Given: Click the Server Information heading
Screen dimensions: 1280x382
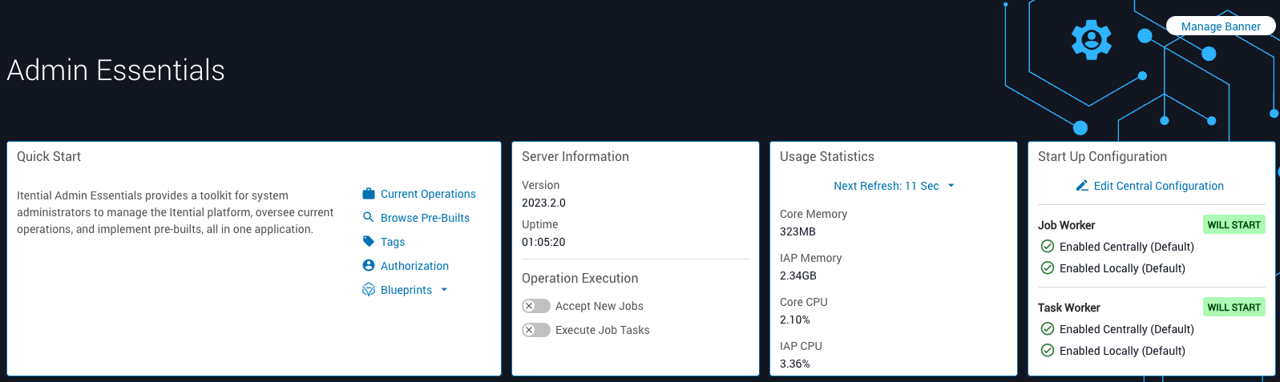Looking at the screenshot, I should [576, 157].
